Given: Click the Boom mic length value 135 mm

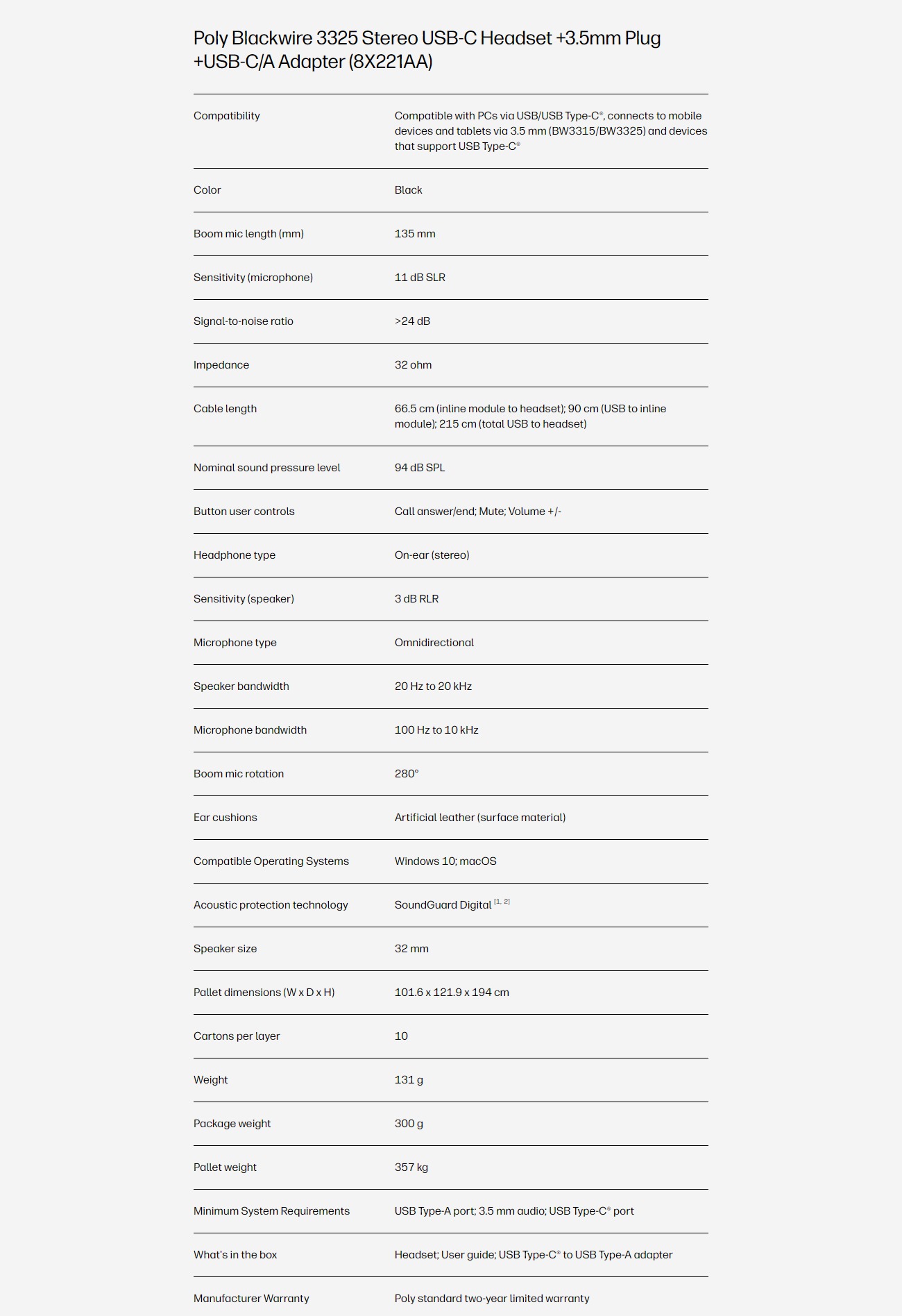Looking at the screenshot, I should point(415,234).
